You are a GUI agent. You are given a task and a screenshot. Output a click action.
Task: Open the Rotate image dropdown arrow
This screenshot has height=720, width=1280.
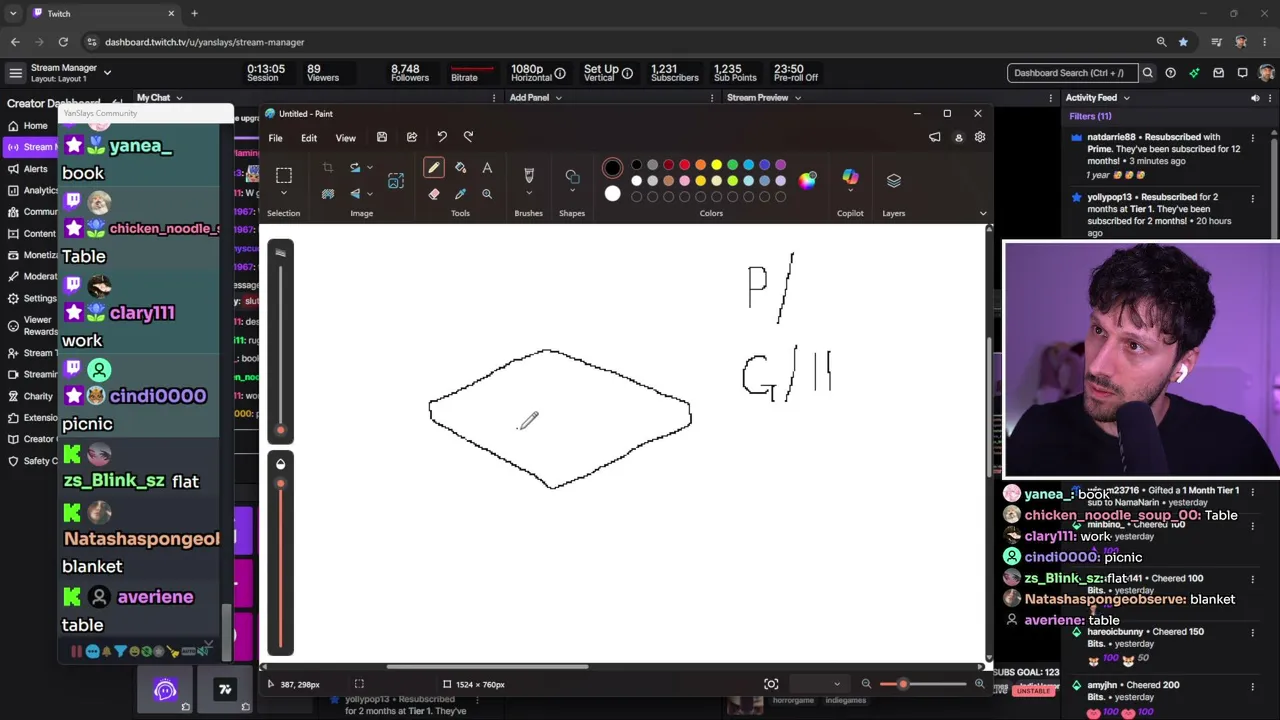click(x=370, y=167)
